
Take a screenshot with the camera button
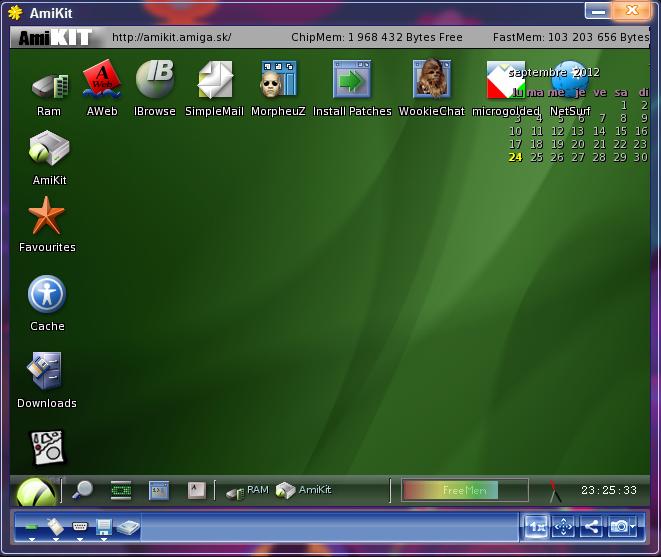(618, 527)
